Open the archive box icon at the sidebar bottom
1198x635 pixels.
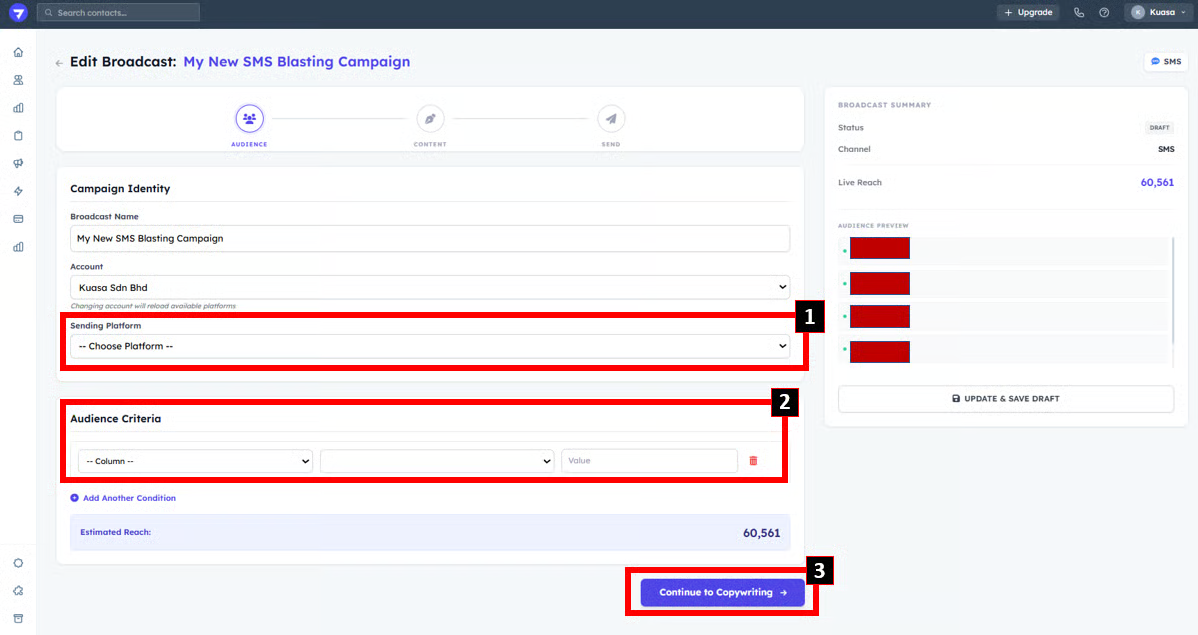pos(18,618)
